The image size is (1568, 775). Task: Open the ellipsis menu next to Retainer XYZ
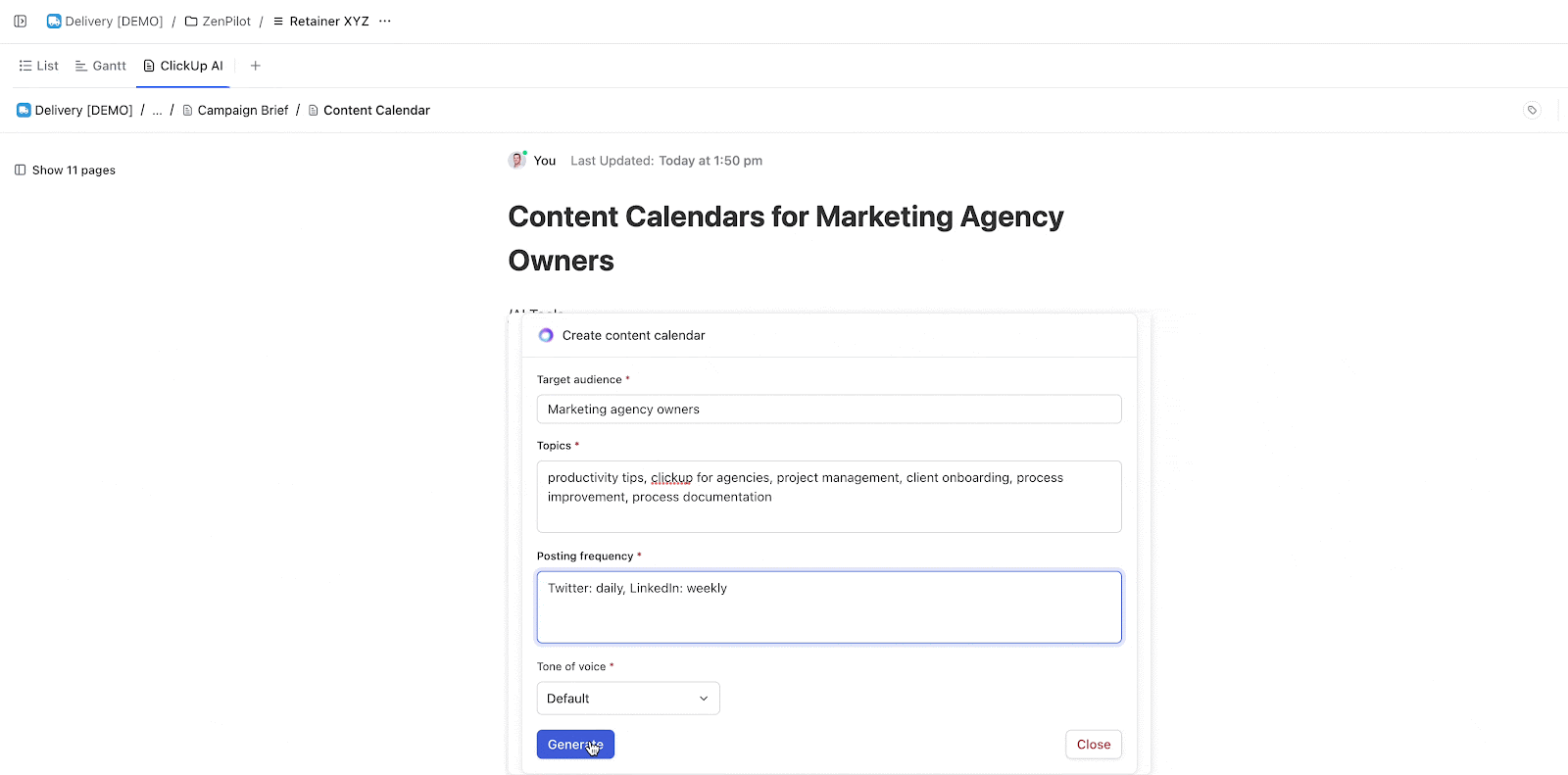pos(384,21)
